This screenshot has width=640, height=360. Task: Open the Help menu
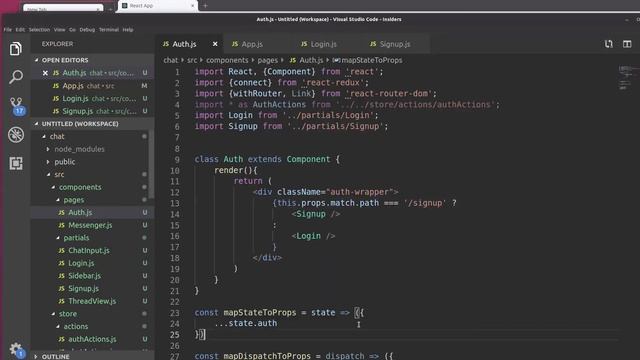(128, 29)
